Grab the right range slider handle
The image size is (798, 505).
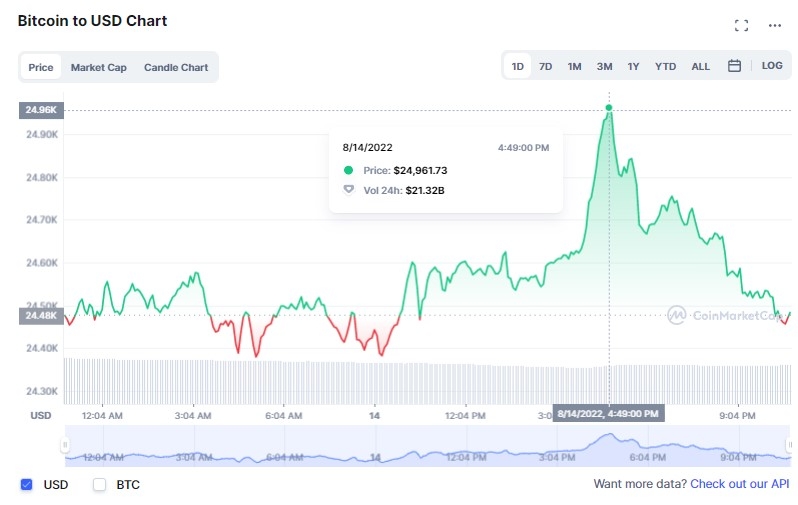(x=790, y=445)
